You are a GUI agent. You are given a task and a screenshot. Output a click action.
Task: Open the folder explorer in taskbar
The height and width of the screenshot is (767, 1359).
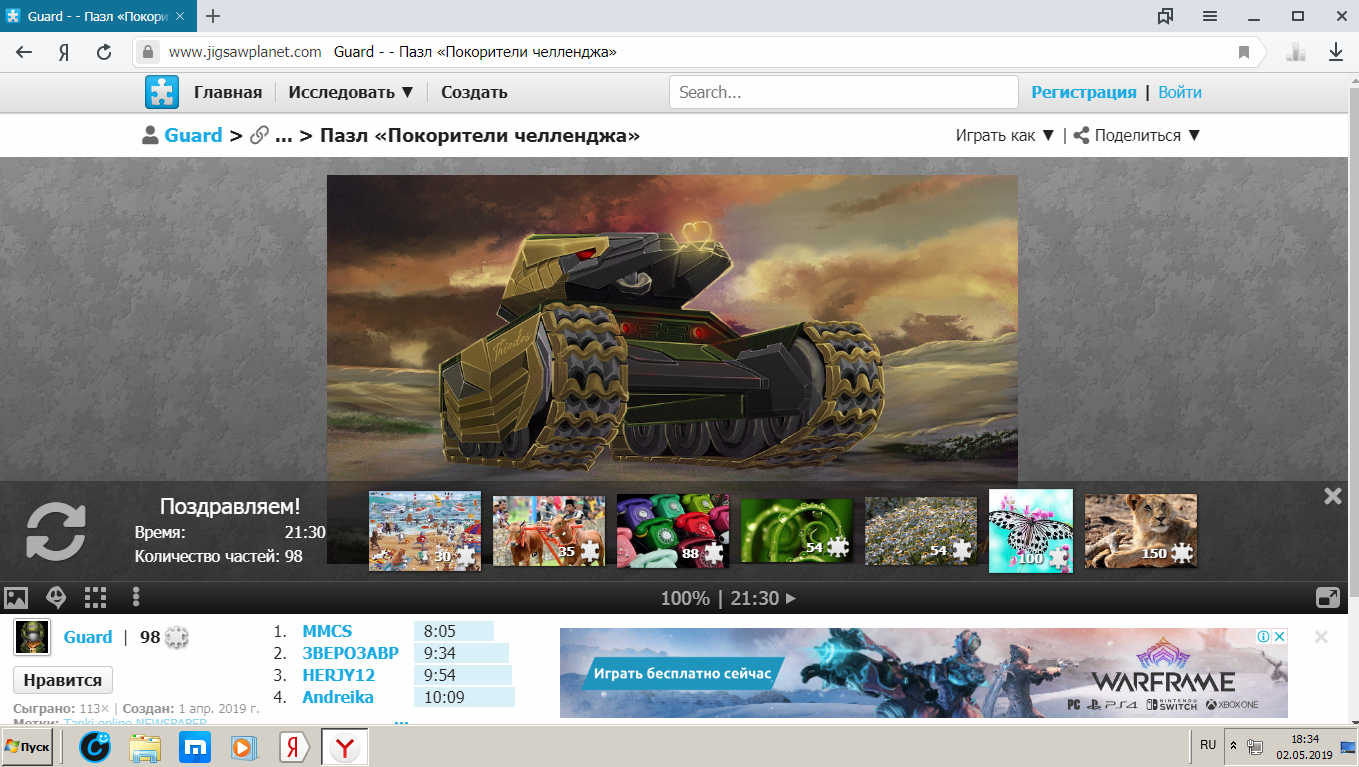pos(145,747)
